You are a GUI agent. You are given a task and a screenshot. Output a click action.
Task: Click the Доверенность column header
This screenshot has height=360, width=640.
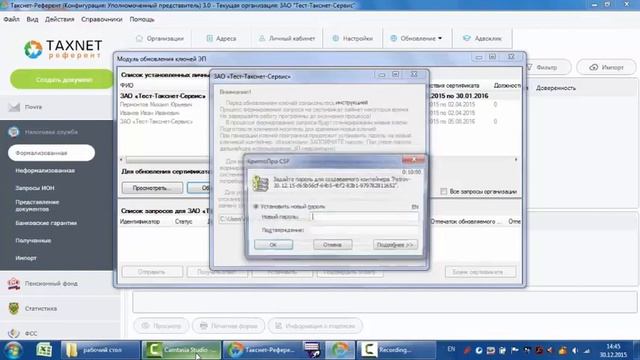[x=556, y=88]
